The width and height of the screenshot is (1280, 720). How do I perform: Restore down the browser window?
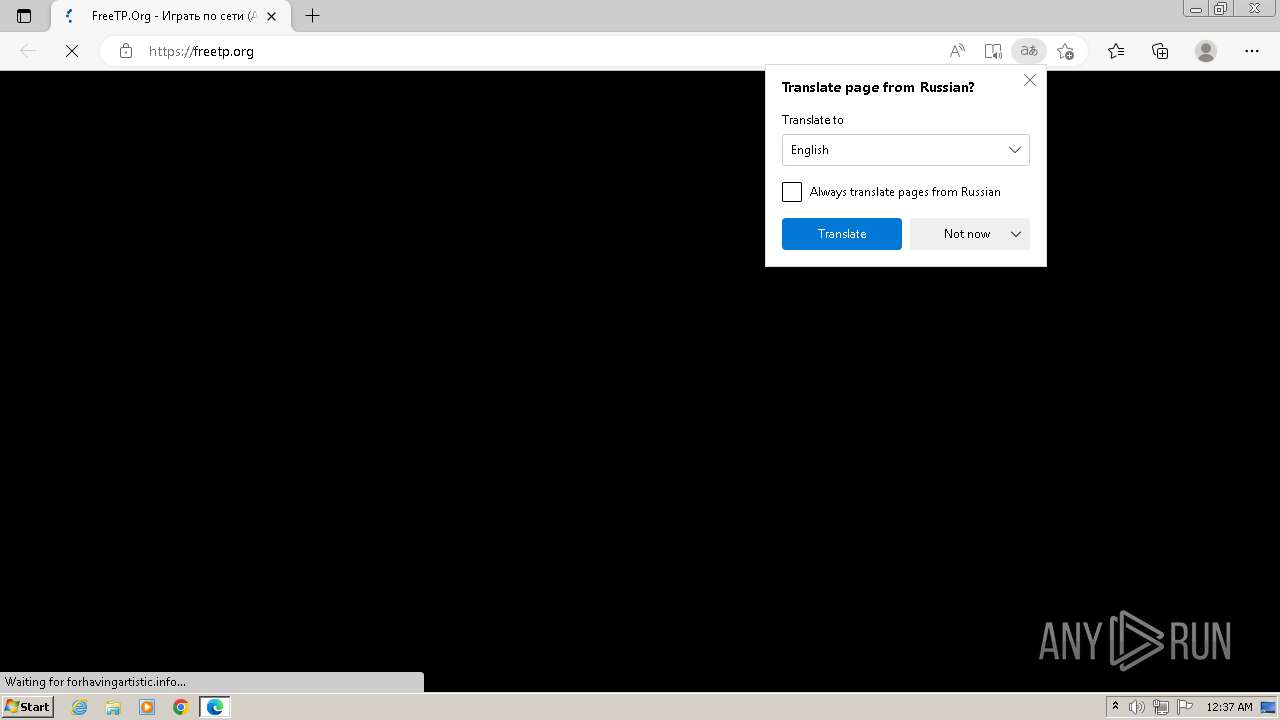[x=1221, y=9]
